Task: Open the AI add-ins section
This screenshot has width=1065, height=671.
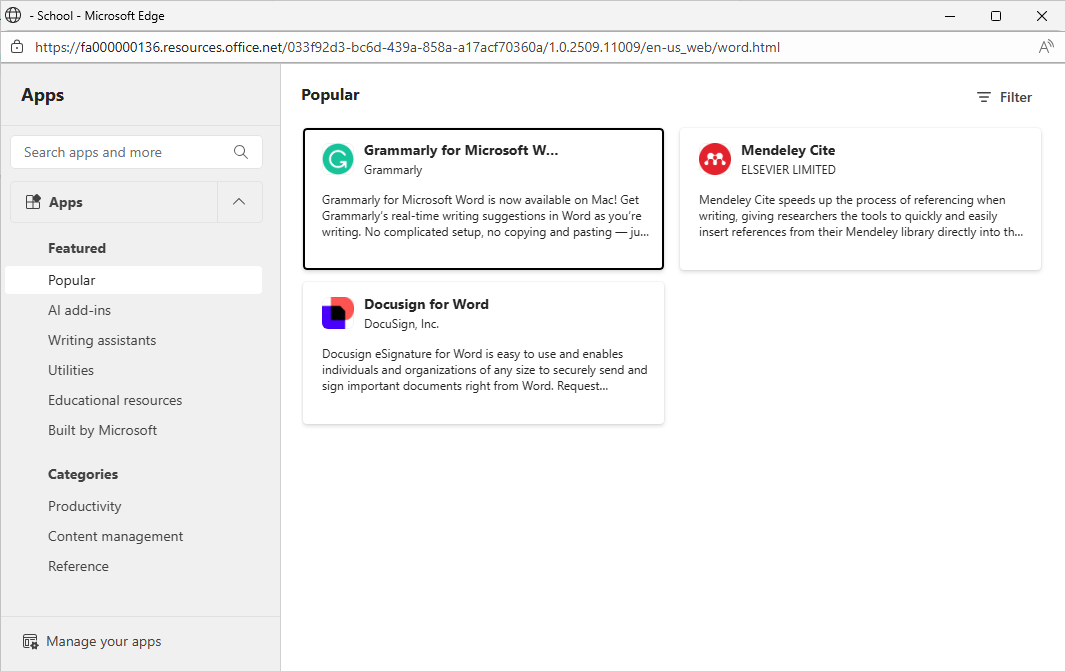Action: [79, 311]
